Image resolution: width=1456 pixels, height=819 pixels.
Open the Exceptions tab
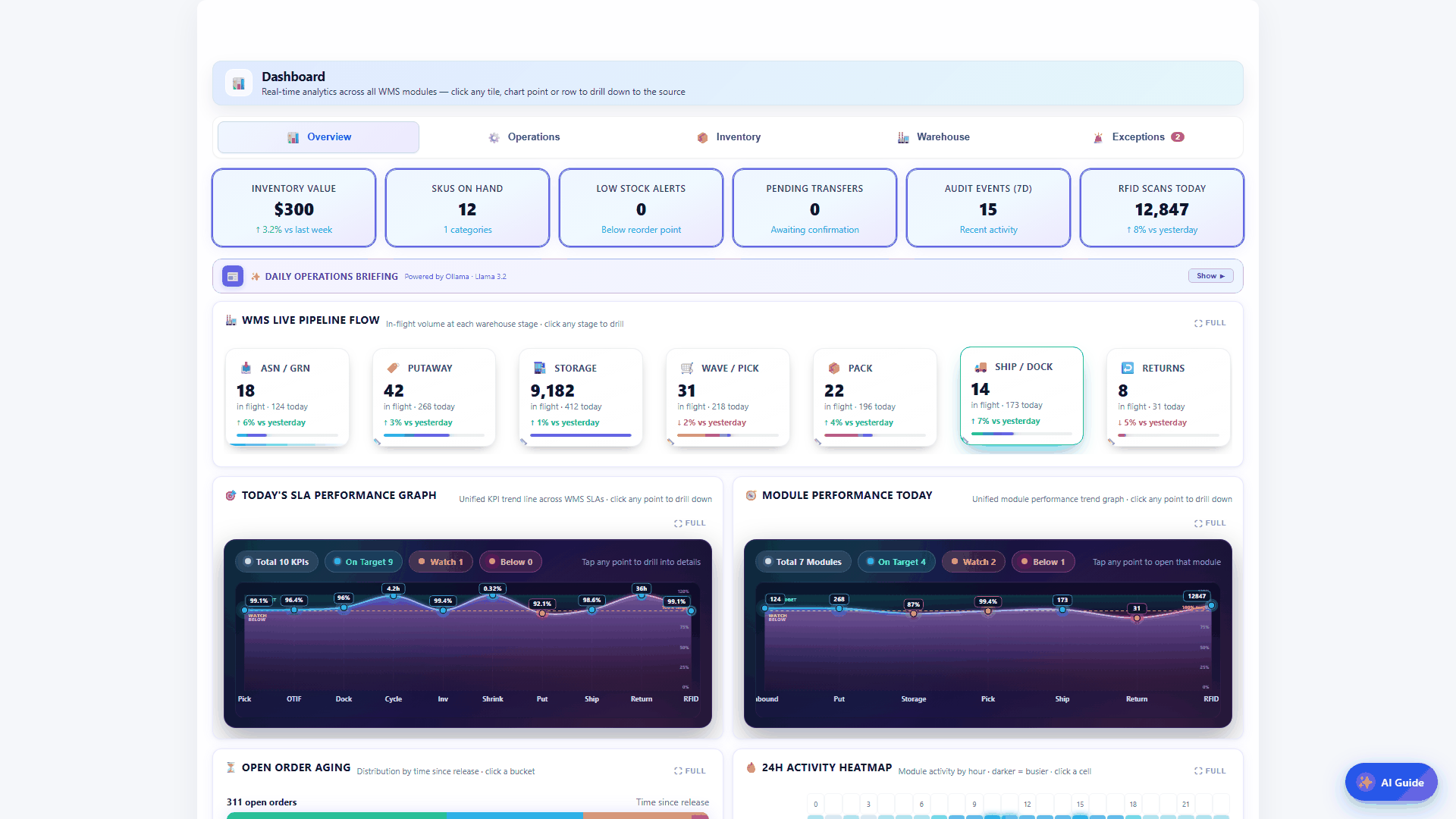(1138, 137)
